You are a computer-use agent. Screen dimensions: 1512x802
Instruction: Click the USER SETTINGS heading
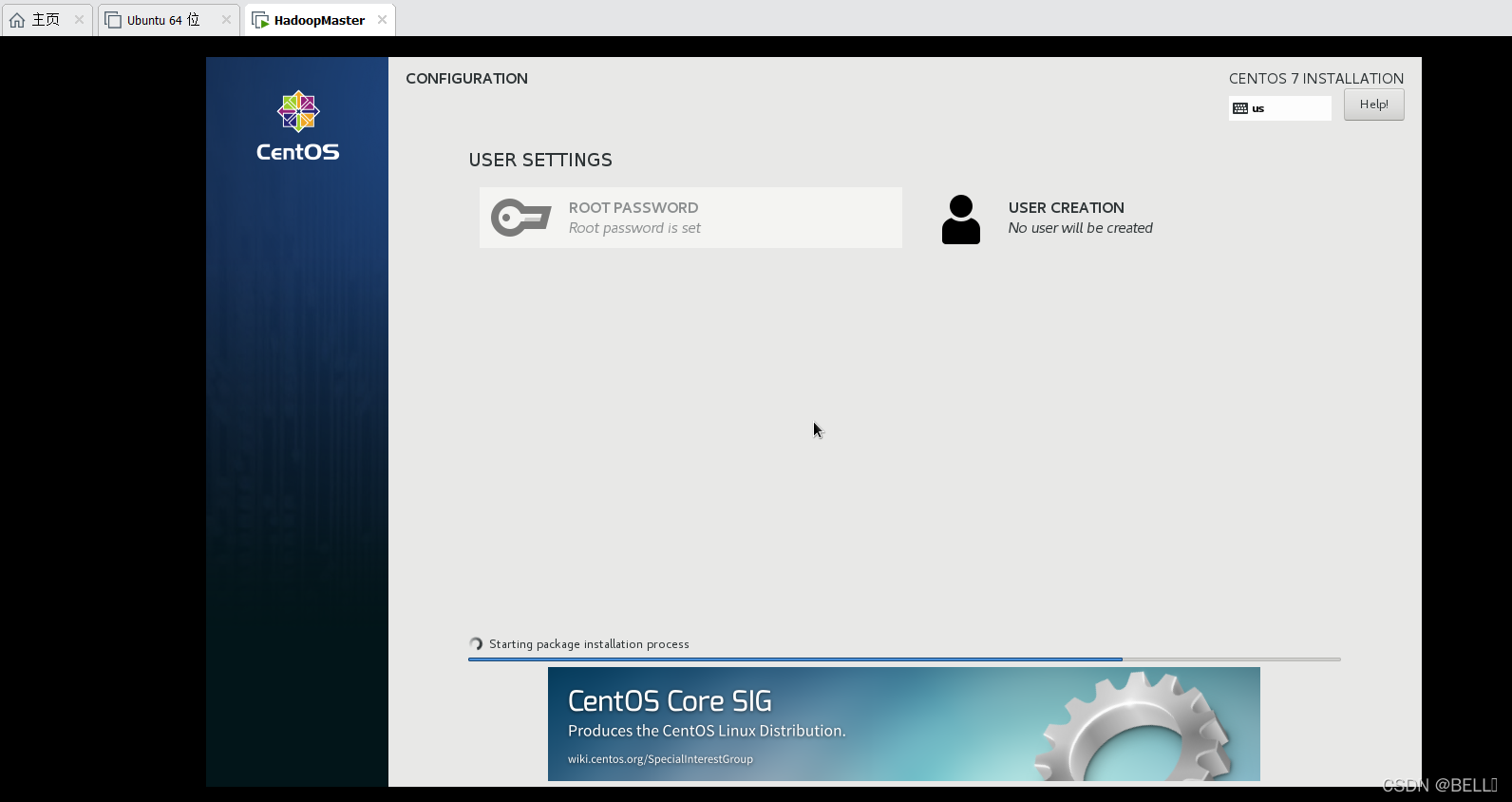click(540, 160)
